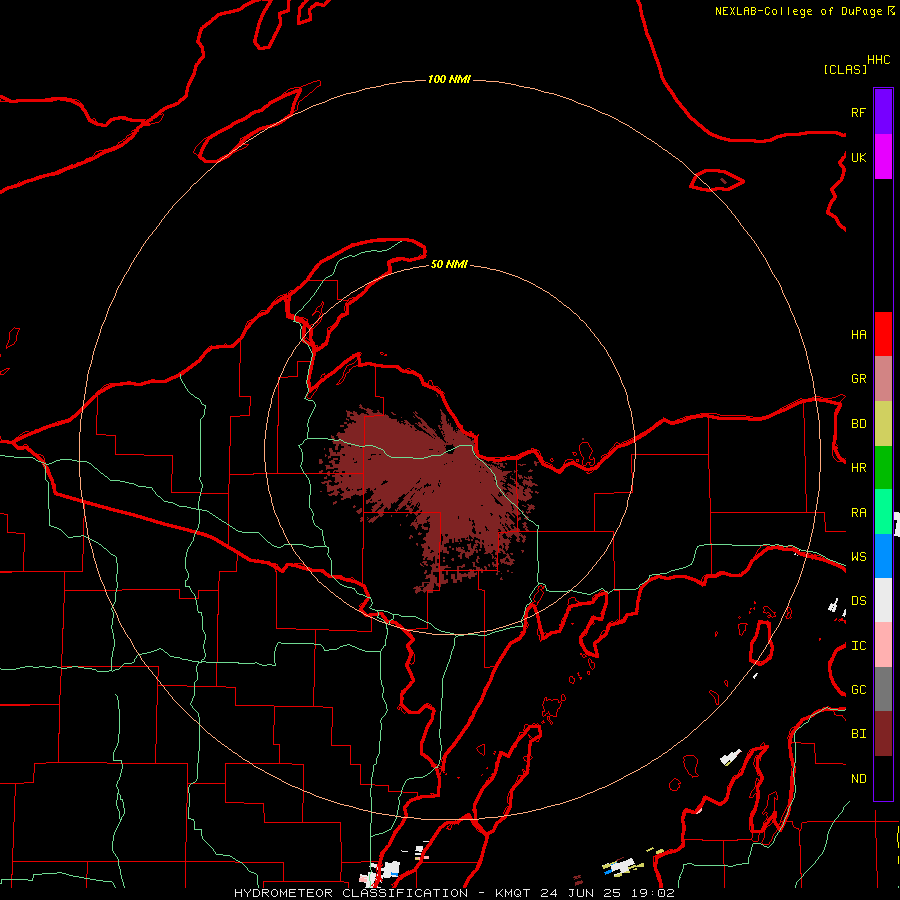Click the BI brown legend swatch

pos(883,734)
